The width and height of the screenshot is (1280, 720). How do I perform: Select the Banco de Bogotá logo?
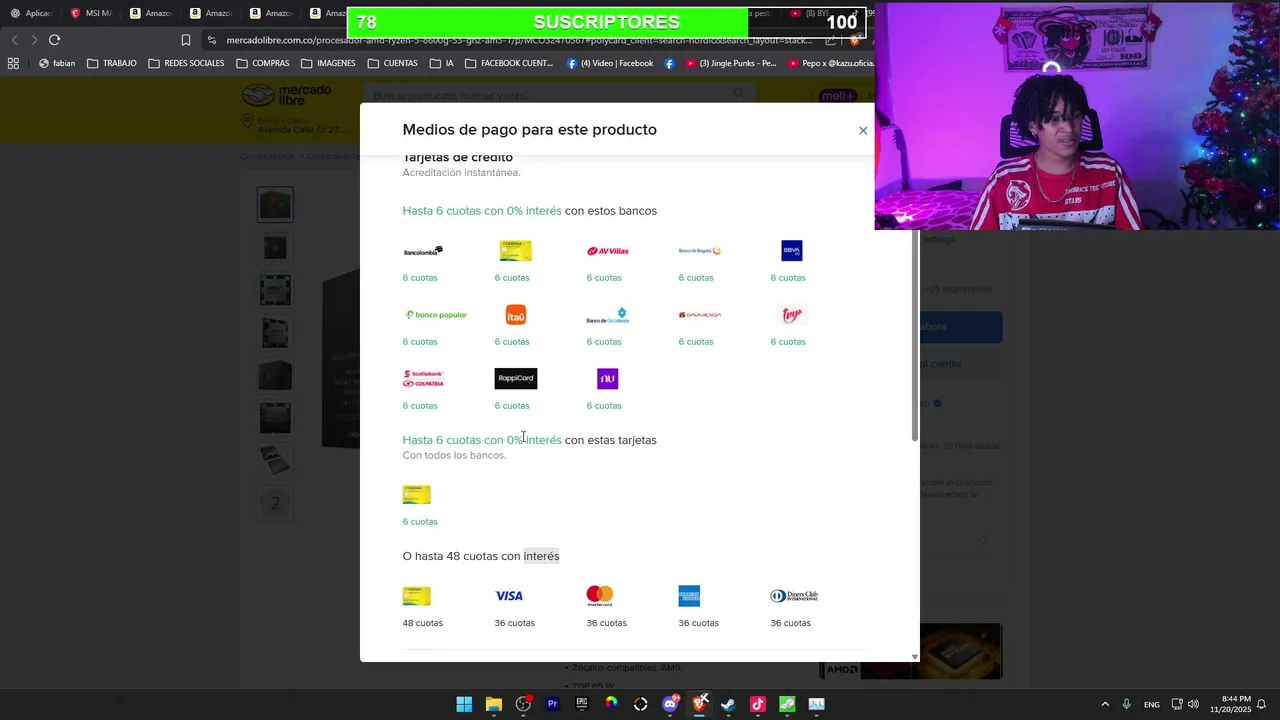point(700,251)
